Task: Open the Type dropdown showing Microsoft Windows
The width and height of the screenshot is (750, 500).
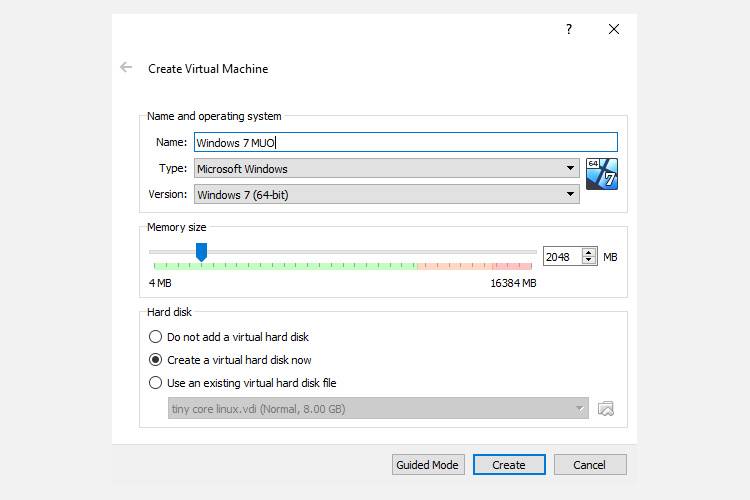Action: coord(386,168)
